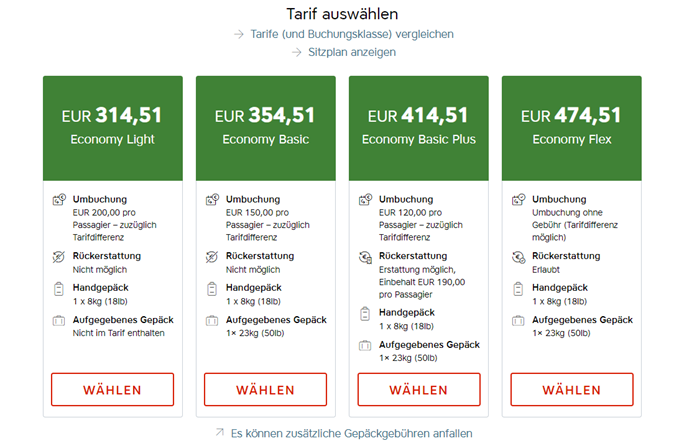Click the arrow icon beside Gepäckgebühren notice
Image resolution: width=679 pixels, height=446 pixels.
click(x=220, y=432)
